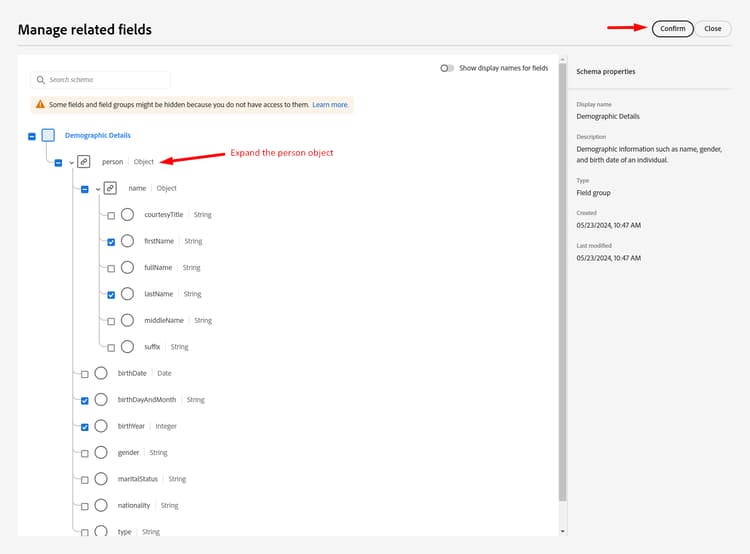Click the warning triangle icon in banner
Viewport: 750px width, 554px height.
(x=40, y=104)
